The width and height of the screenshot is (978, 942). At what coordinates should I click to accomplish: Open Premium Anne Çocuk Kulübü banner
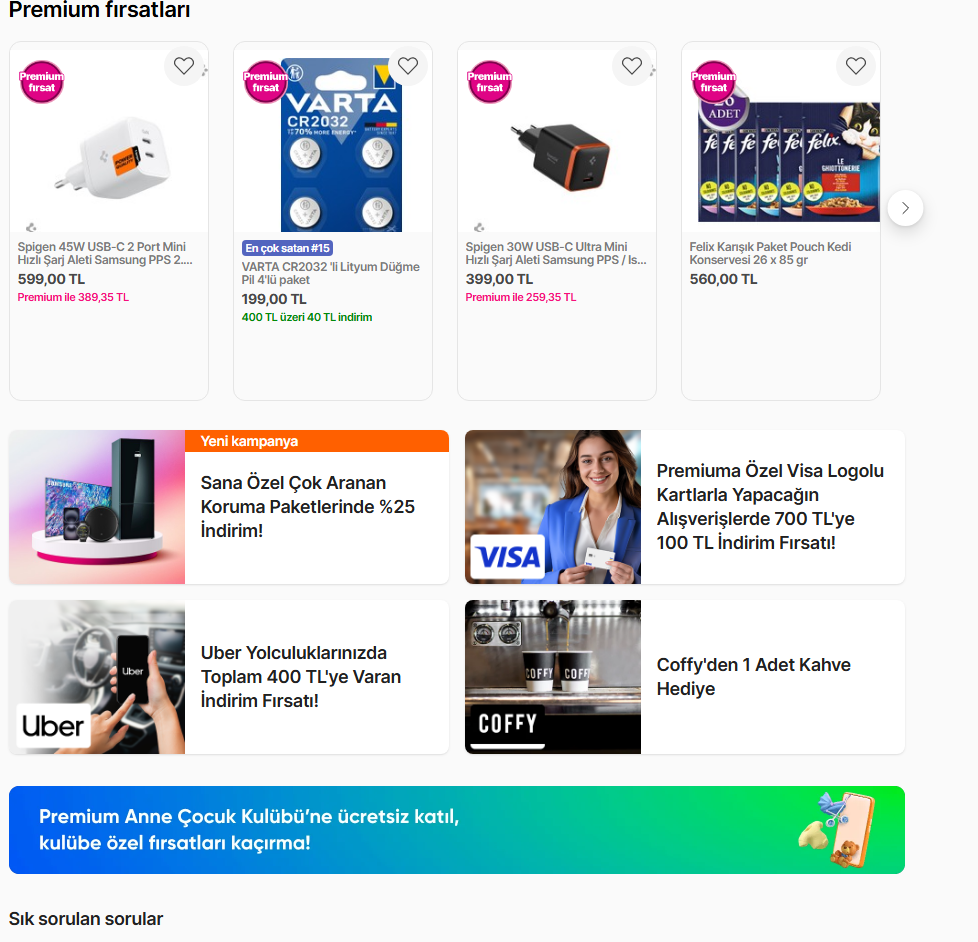(x=457, y=830)
